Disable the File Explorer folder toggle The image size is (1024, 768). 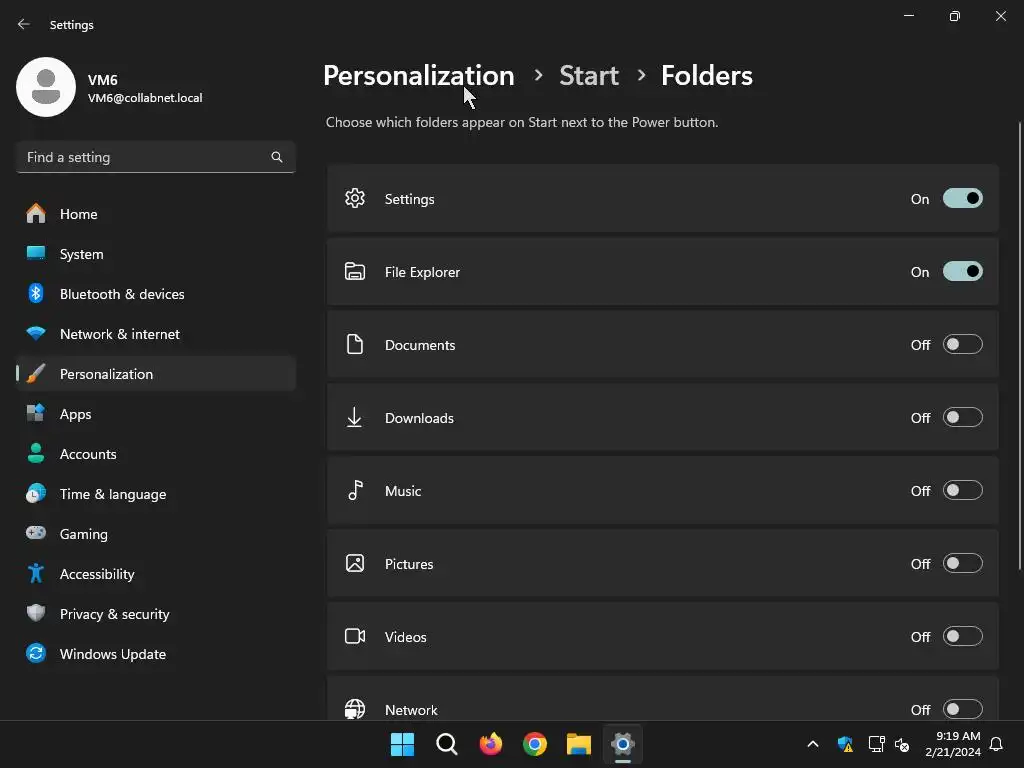tap(962, 272)
